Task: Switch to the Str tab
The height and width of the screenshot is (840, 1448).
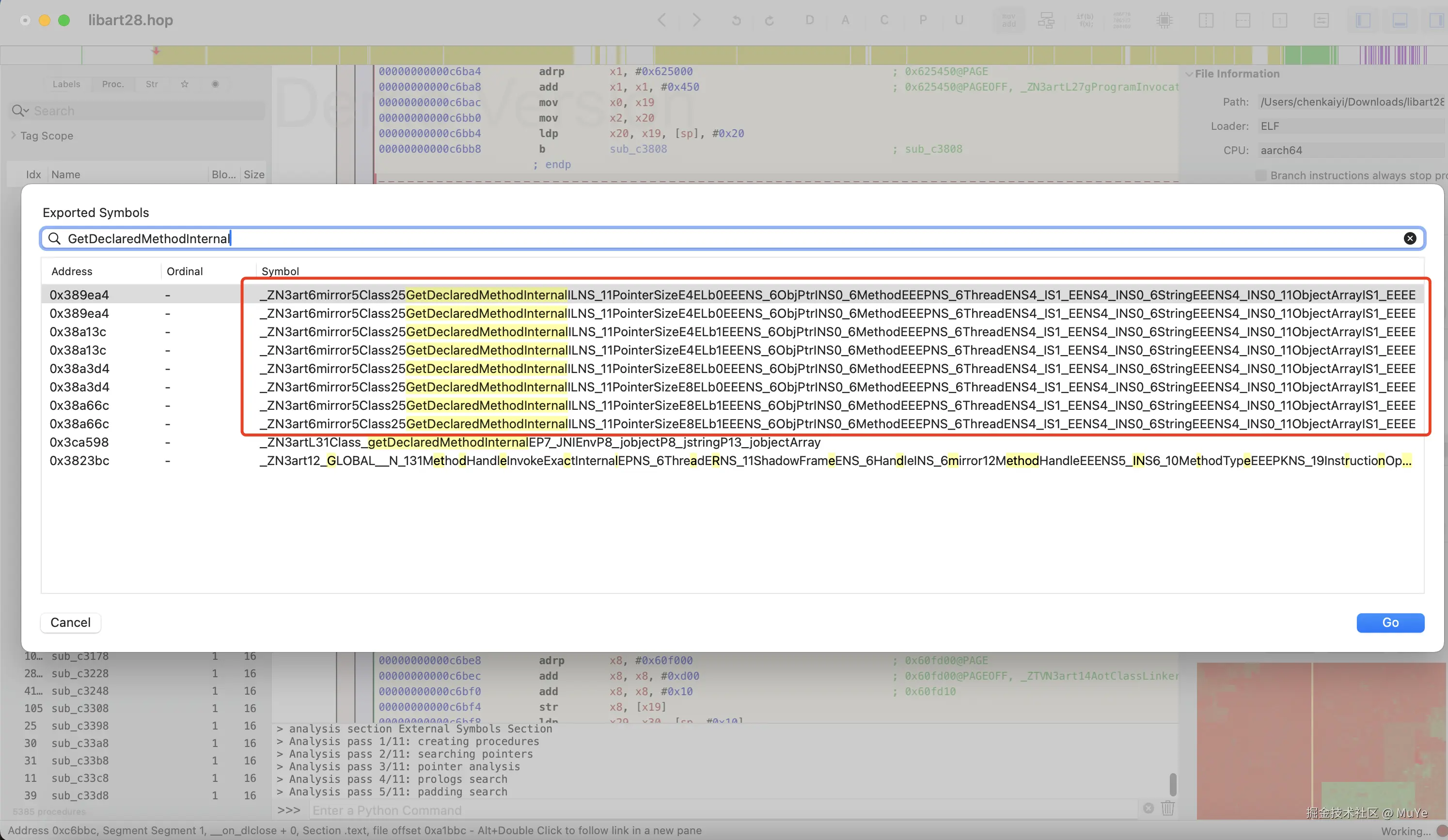Action: click(x=152, y=84)
